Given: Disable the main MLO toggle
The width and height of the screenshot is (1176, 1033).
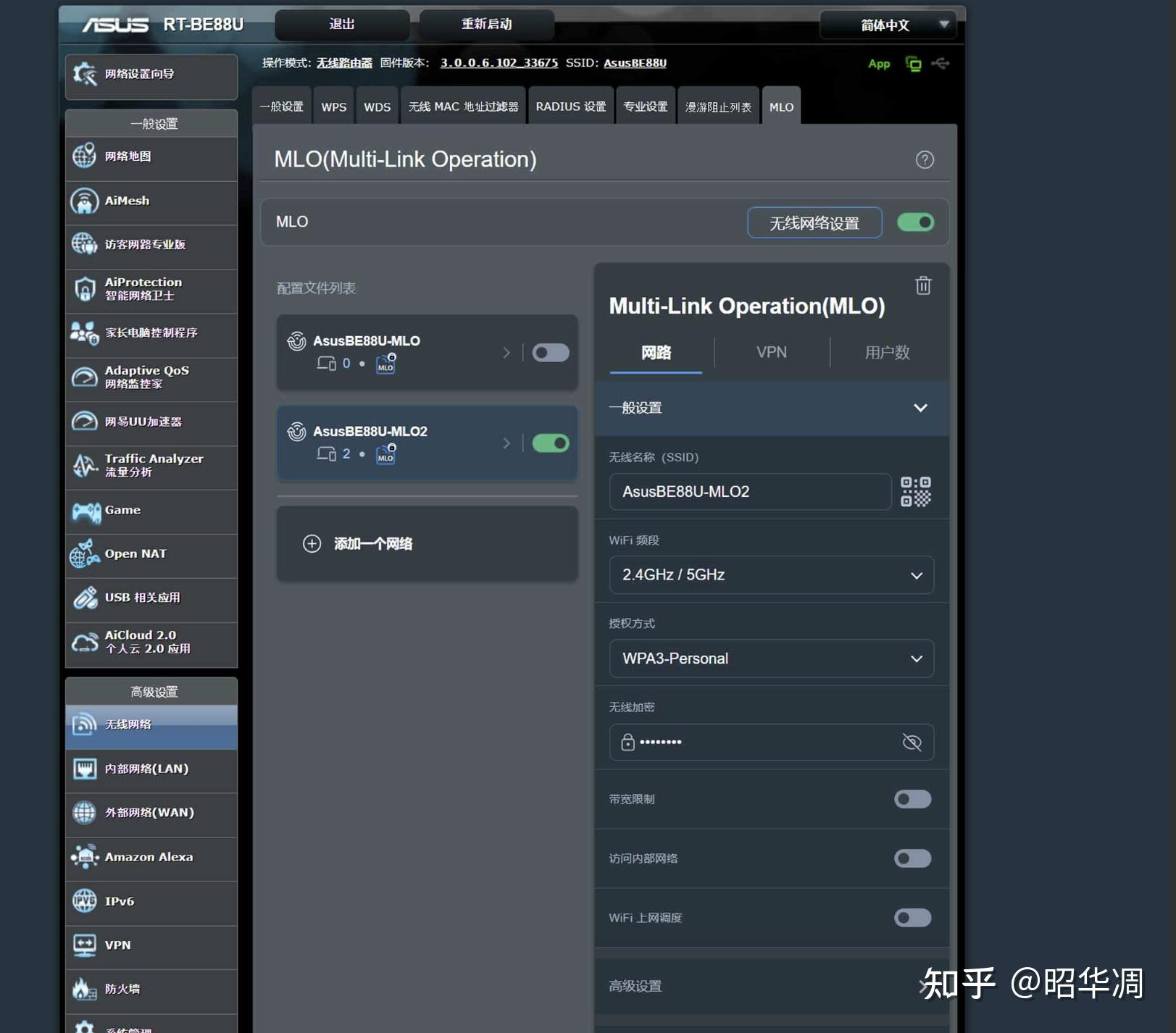Looking at the screenshot, I should (915, 222).
